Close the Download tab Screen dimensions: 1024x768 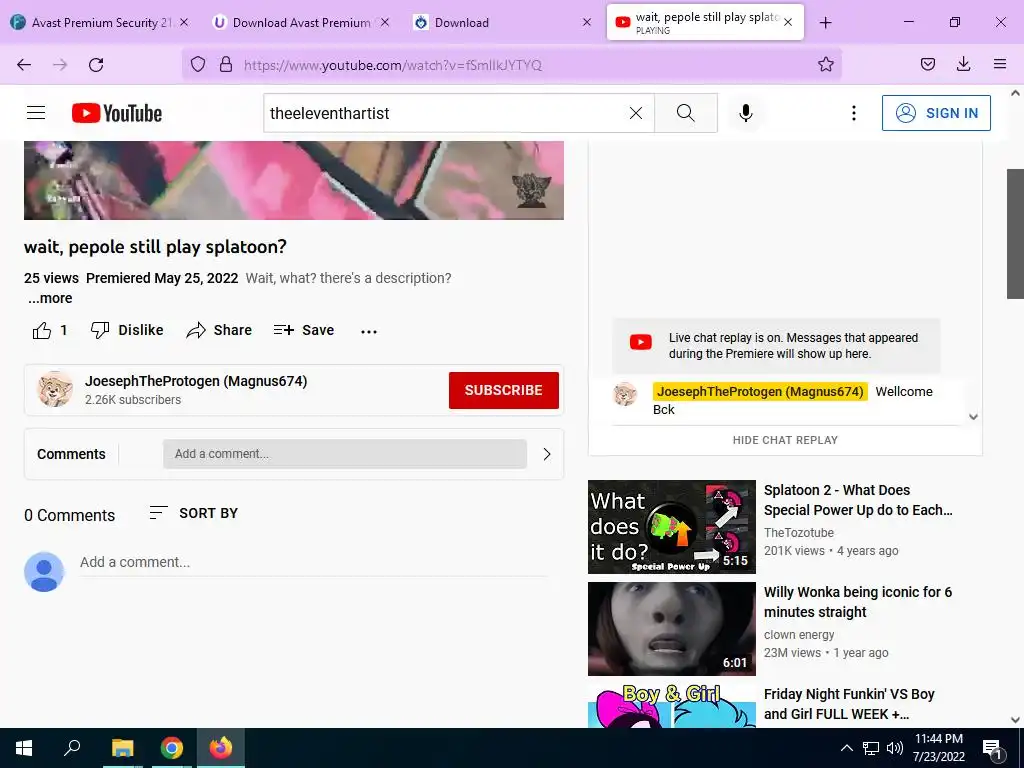[x=586, y=22]
